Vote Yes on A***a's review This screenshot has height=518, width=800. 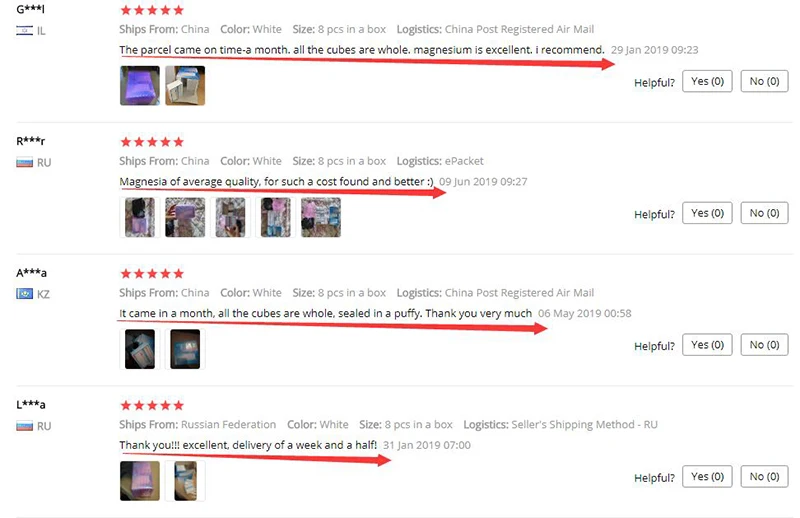(x=707, y=344)
